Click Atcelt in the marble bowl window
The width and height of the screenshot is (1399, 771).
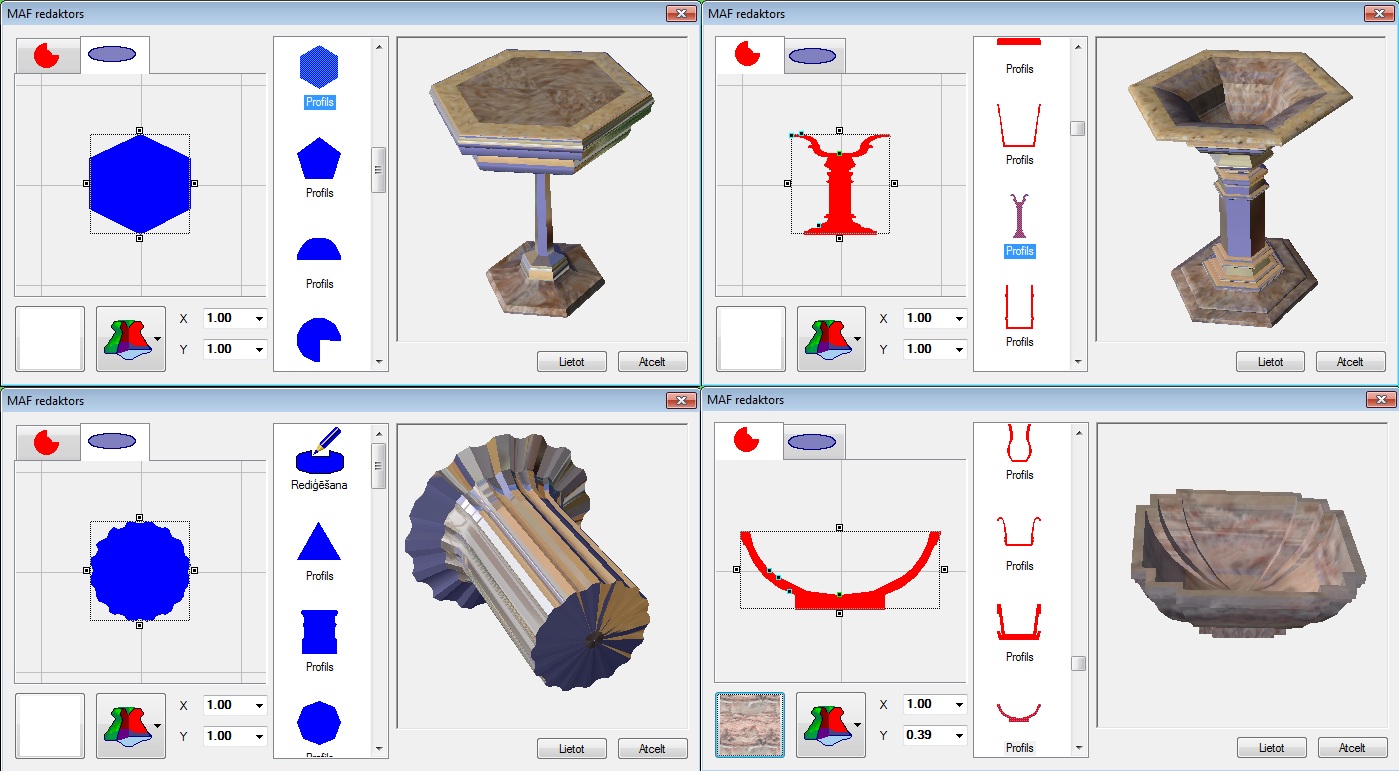(x=1351, y=748)
